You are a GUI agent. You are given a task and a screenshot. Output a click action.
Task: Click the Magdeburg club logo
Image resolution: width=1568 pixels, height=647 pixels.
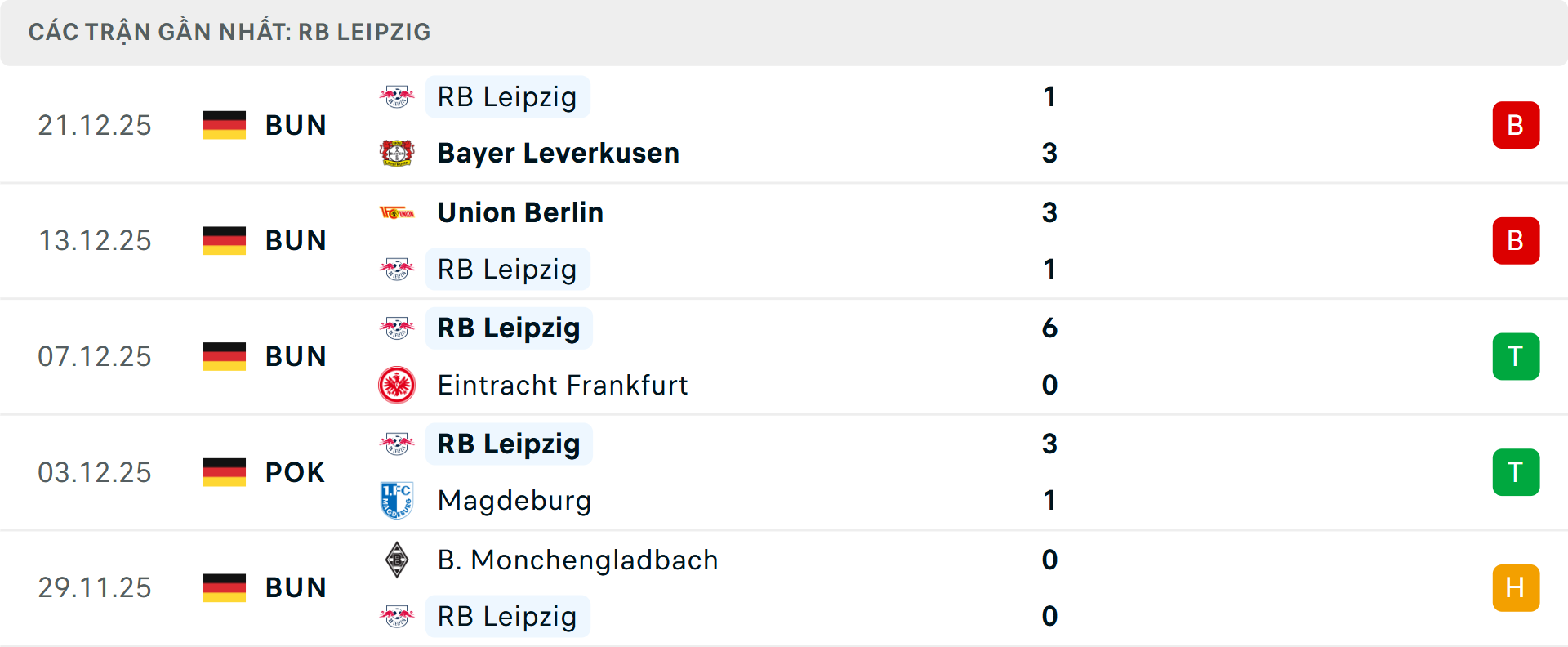click(x=398, y=501)
